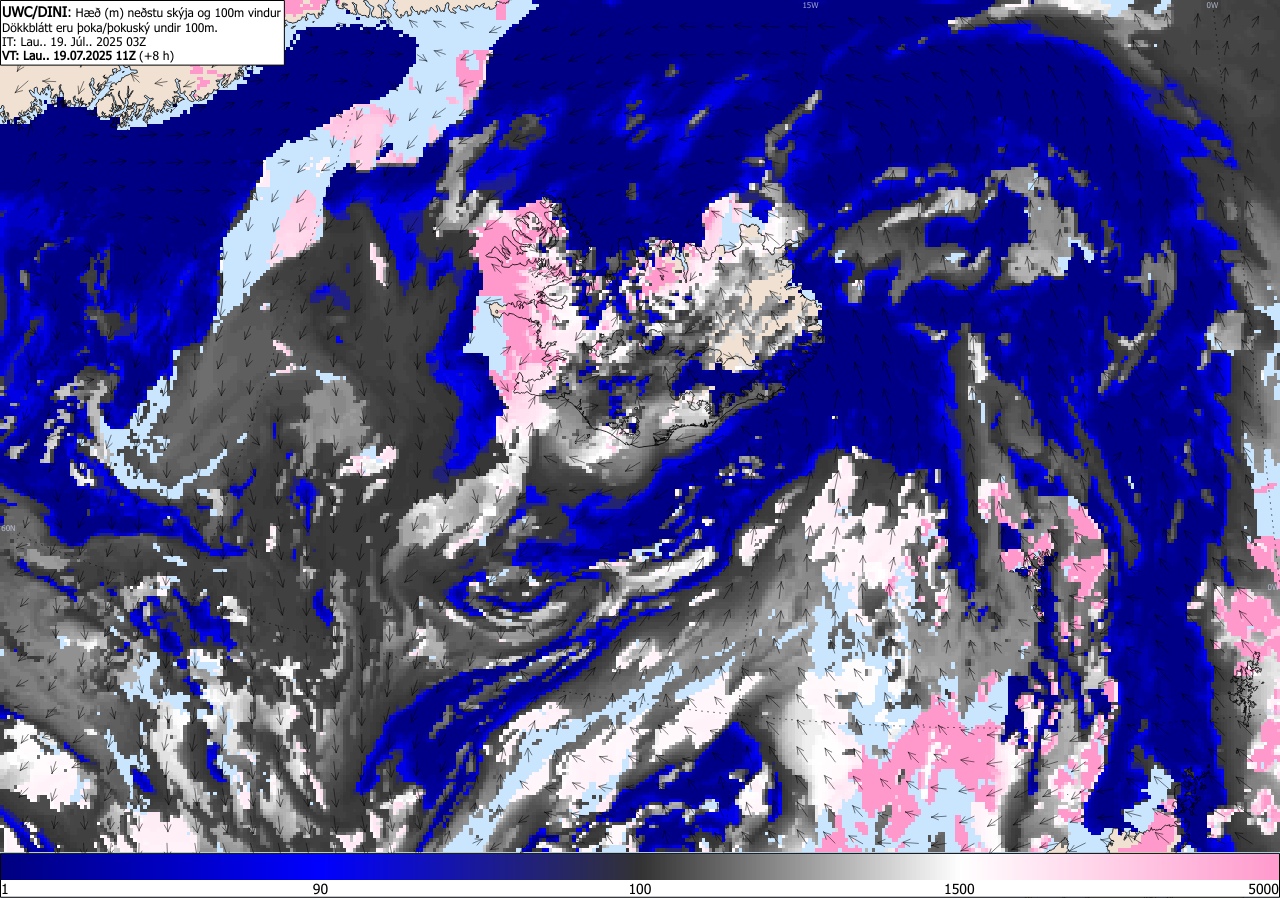Click the UWC/DINI title line in legend box

coord(142,12)
